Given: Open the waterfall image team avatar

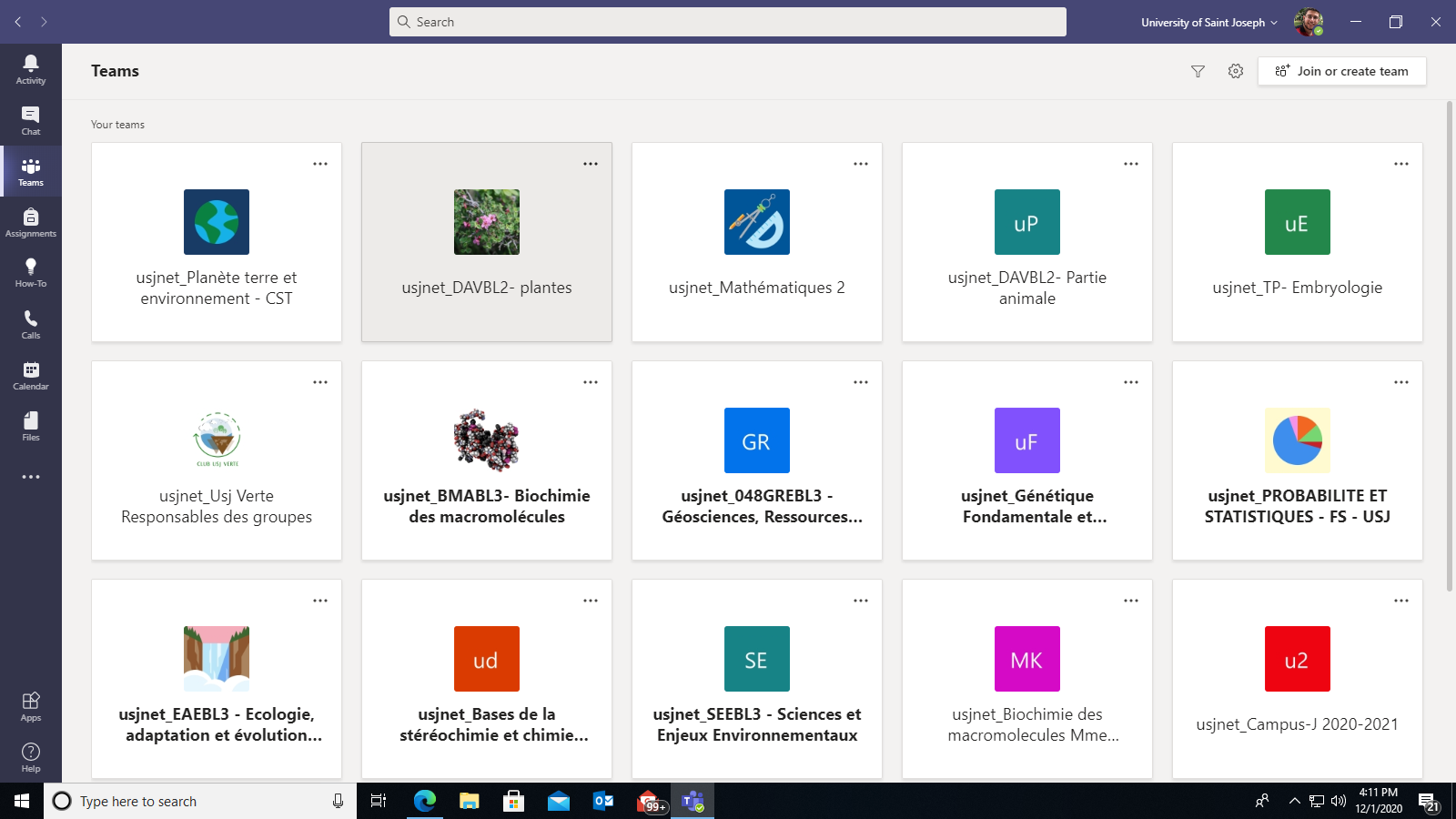Looking at the screenshot, I should 217,659.
